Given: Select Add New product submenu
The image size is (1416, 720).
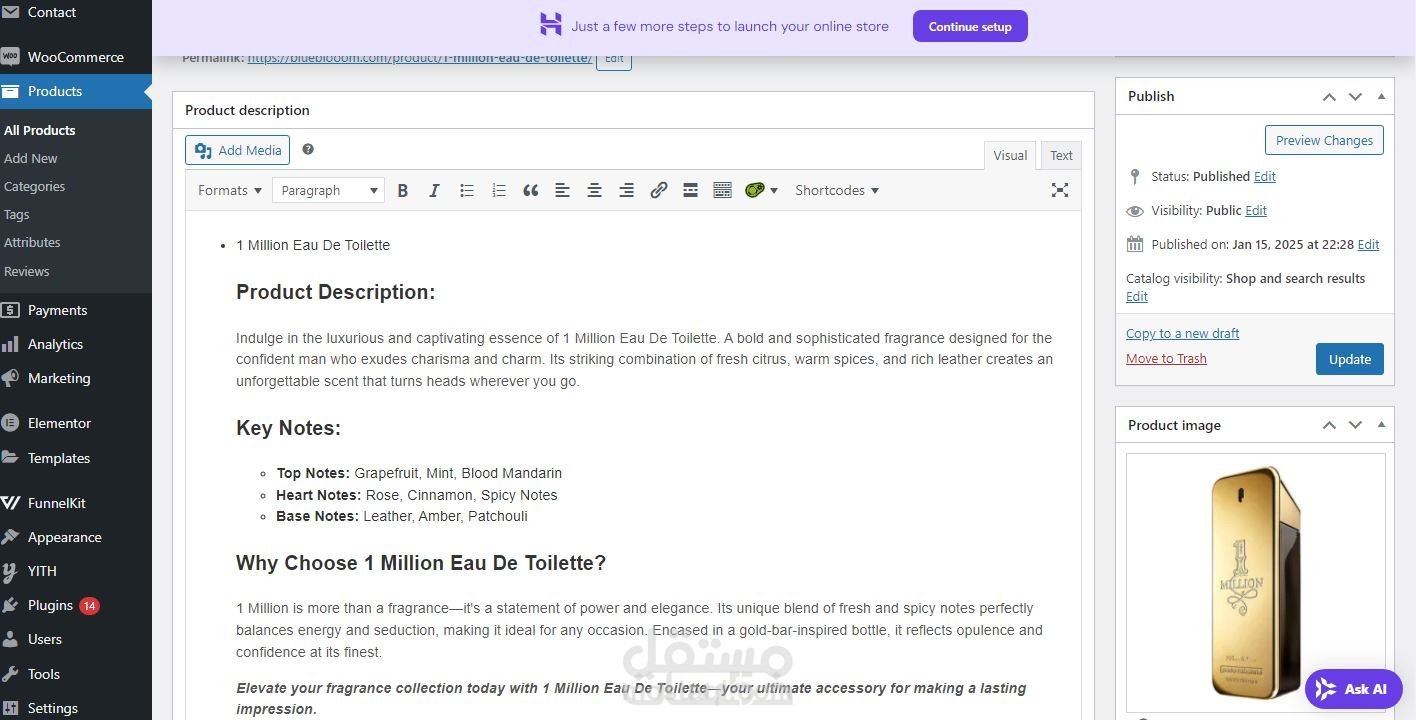Looking at the screenshot, I should 31,158.
